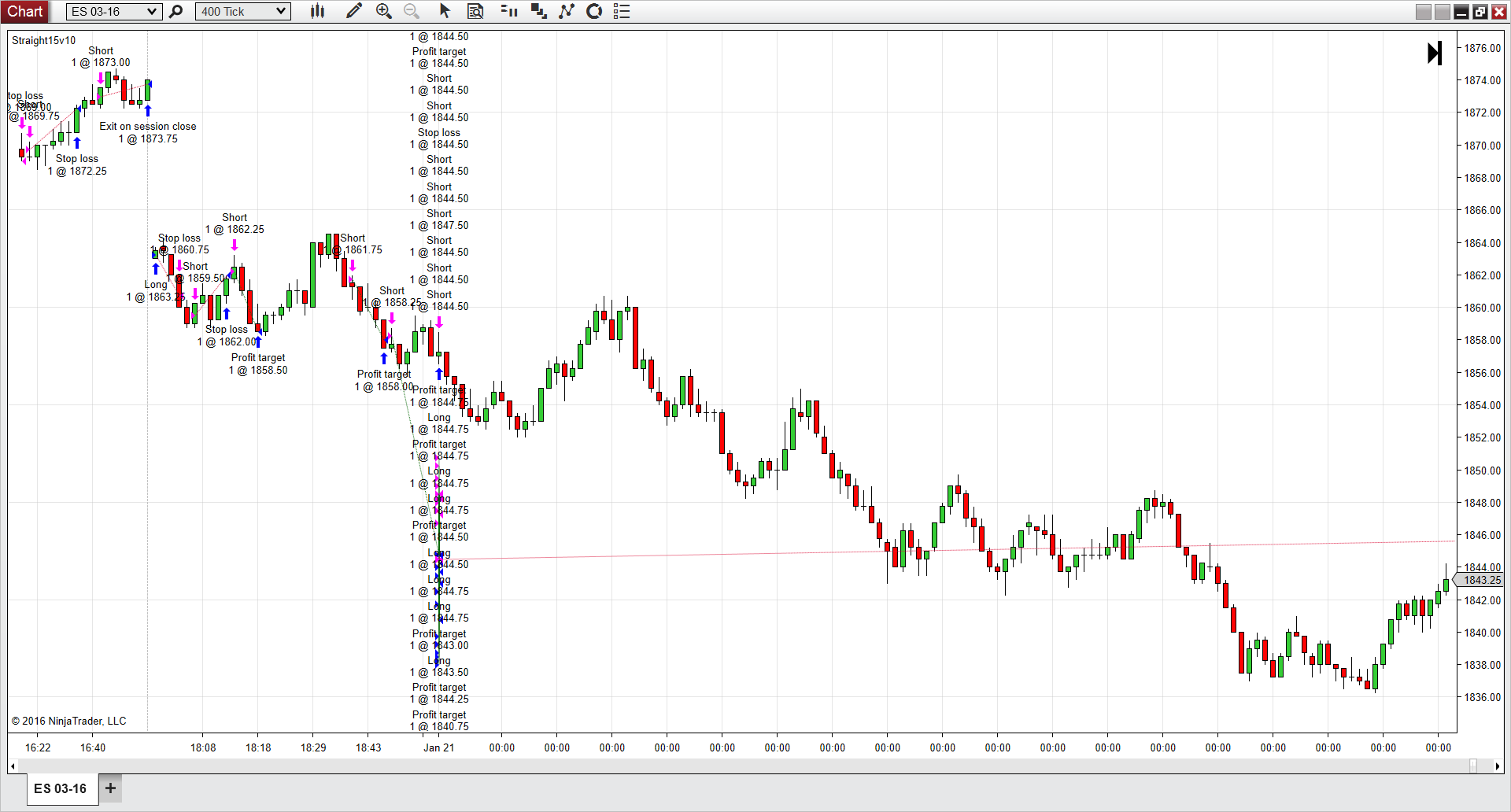The height and width of the screenshot is (812, 1511).
Task: Click the horizontal scrollbar right arrow
Action: click(1498, 766)
